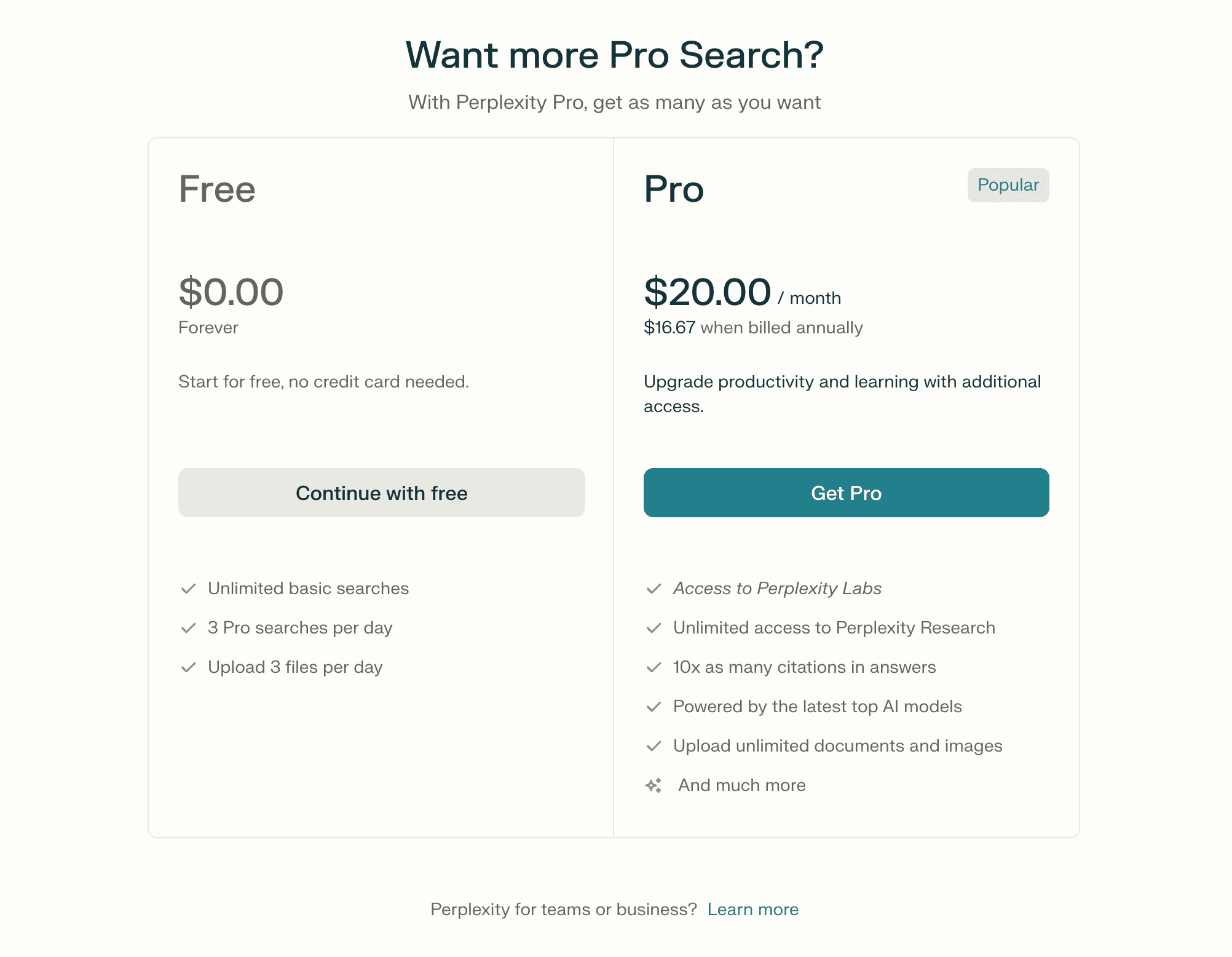Click the checkmark beside Powered by latest AI models

click(x=654, y=707)
